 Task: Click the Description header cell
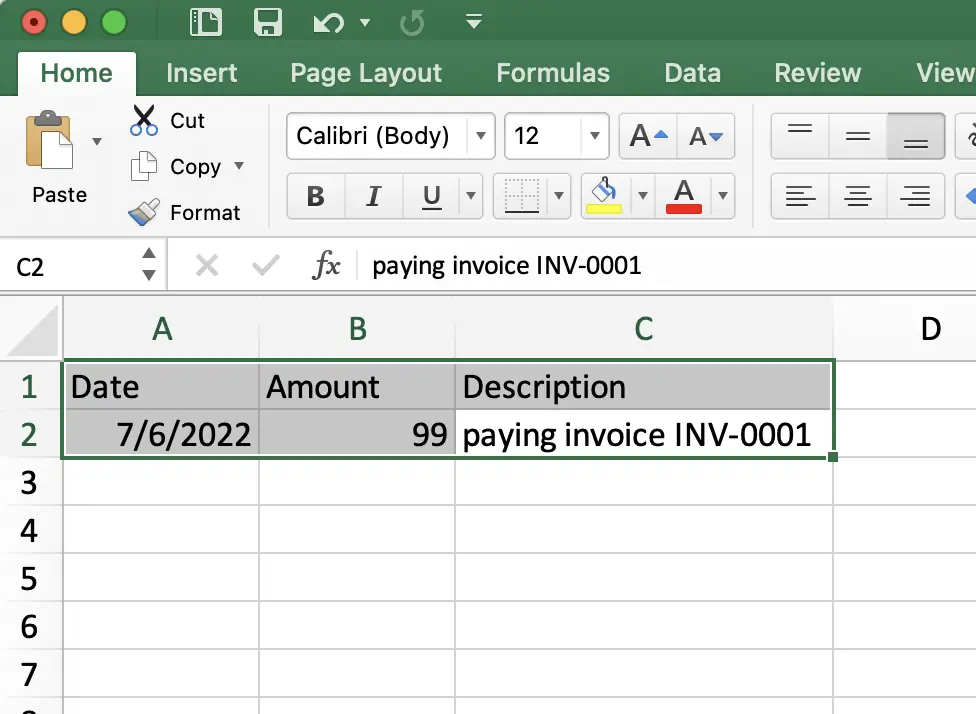coord(644,387)
